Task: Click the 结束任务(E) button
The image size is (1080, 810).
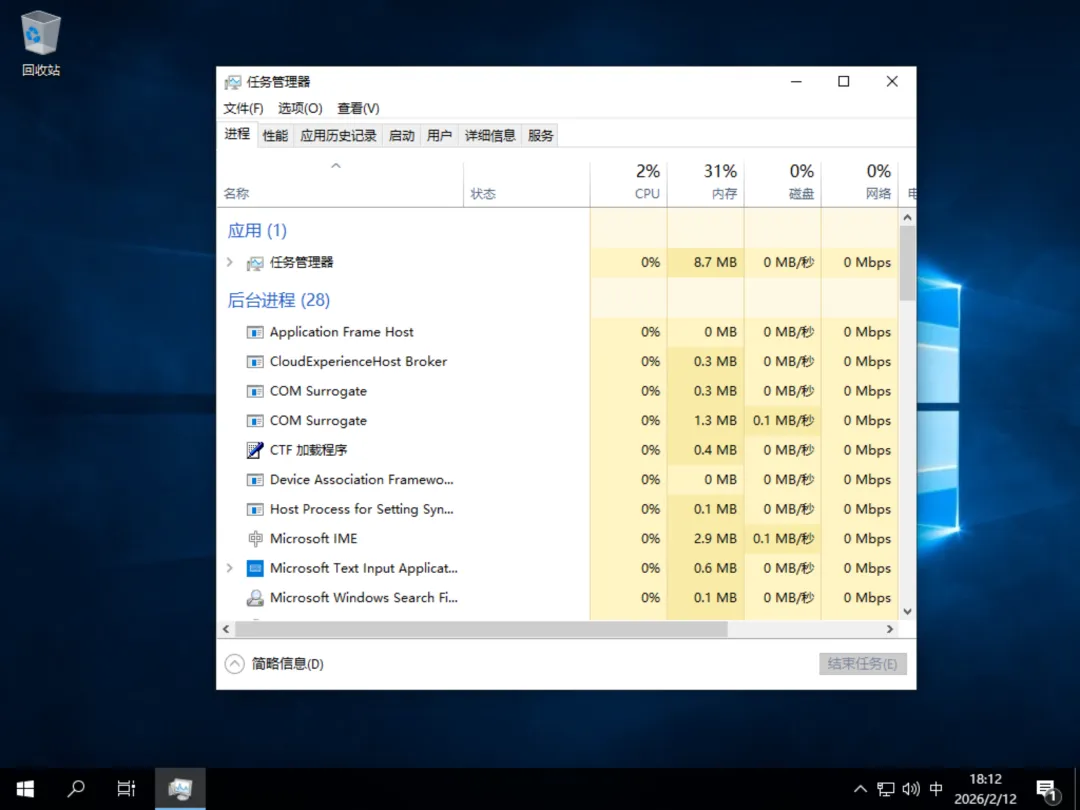Action: click(x=862, y=664)
